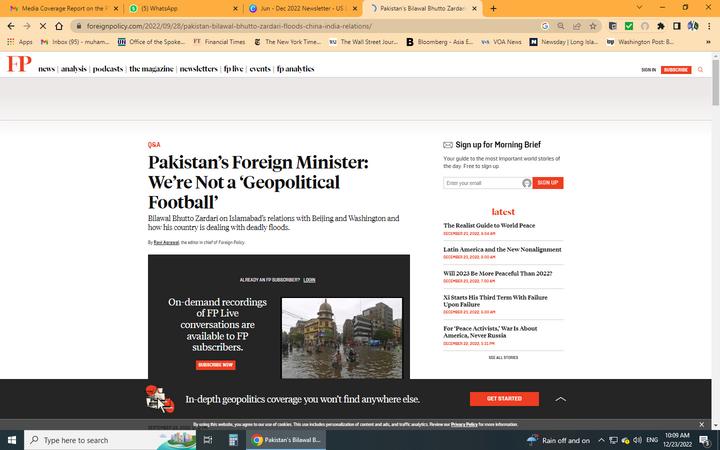Image resolution: width=720 pixels, height=450 pixels.
Task: Click the page vertical scrollbar
Action: coord(715,83)
